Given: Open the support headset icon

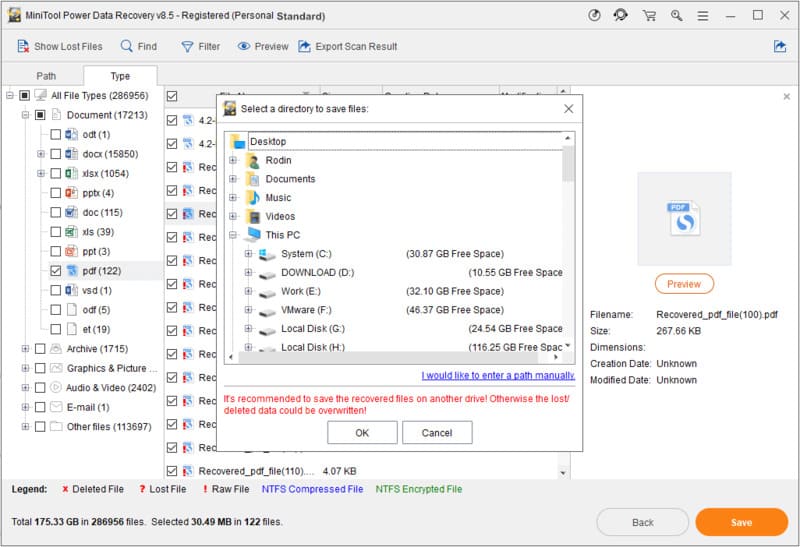Looking at the screenshot, I should 622,15.
